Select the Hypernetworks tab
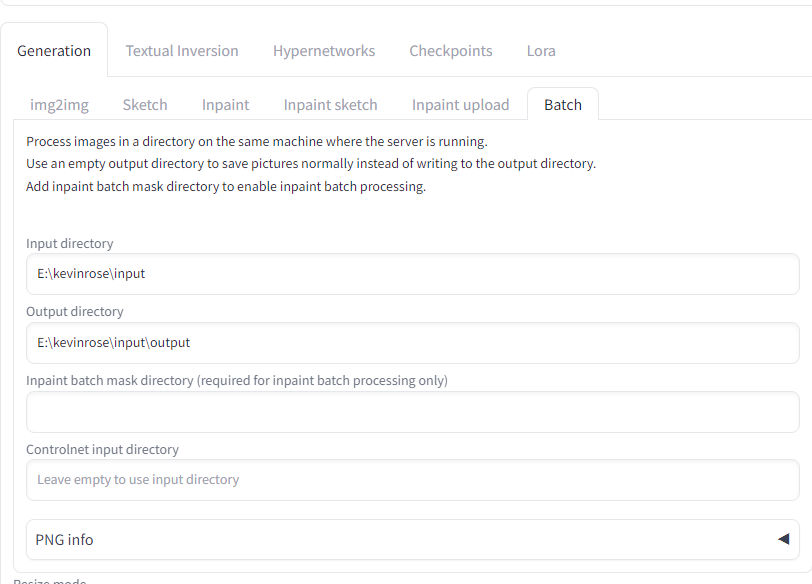This screenshot has width=812, height=584. 324,51
